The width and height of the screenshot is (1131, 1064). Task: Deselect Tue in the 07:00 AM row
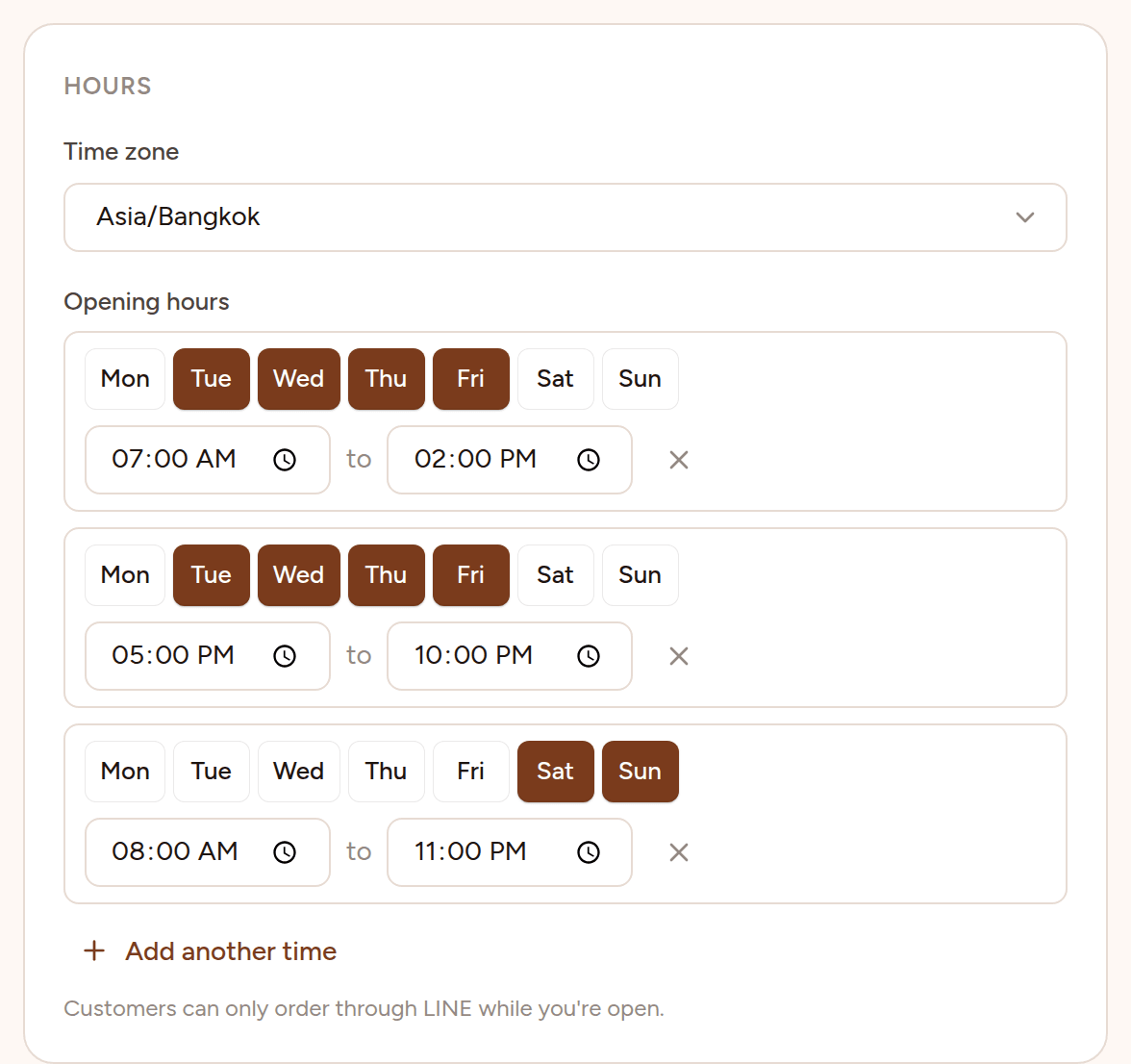tap(212, 379)
